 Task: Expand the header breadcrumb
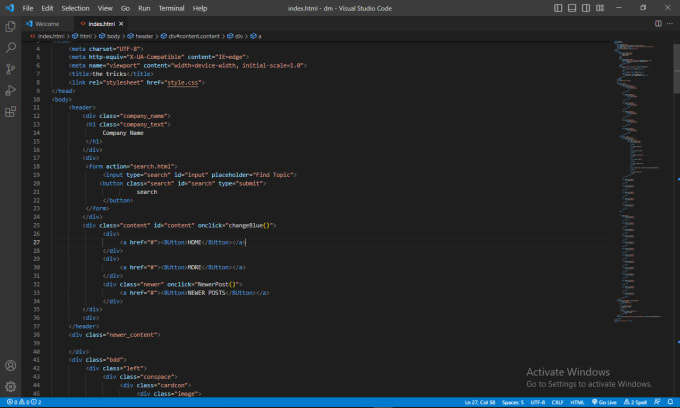(x=141, y=36)
